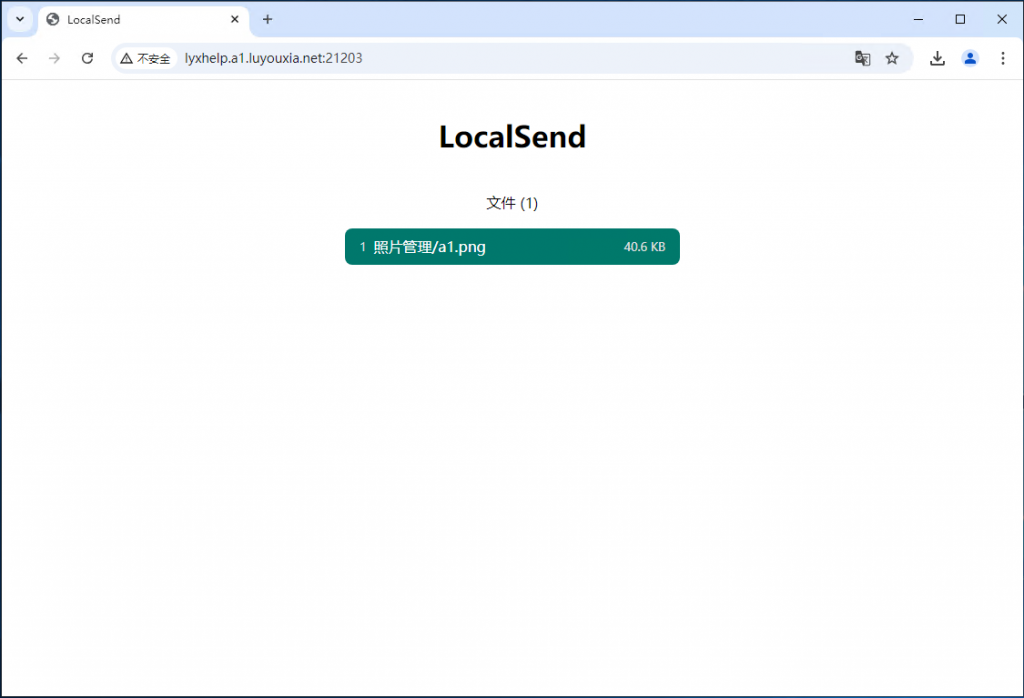1024x698 pixels.
Task: Click the LocalSend globe favicon on tab
Action: point(52,19)
